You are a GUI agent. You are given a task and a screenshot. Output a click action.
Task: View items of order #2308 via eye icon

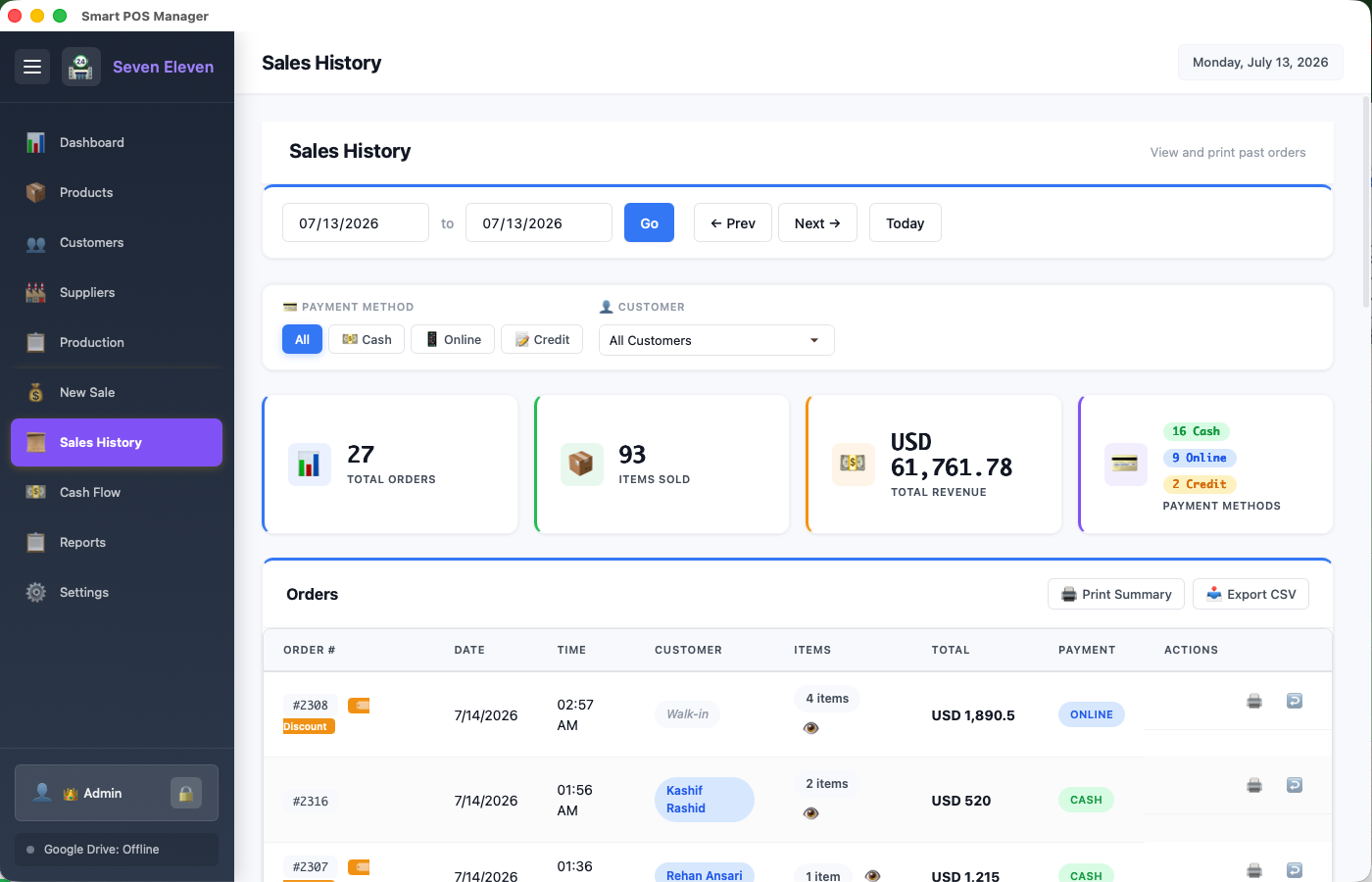[810, 727]
